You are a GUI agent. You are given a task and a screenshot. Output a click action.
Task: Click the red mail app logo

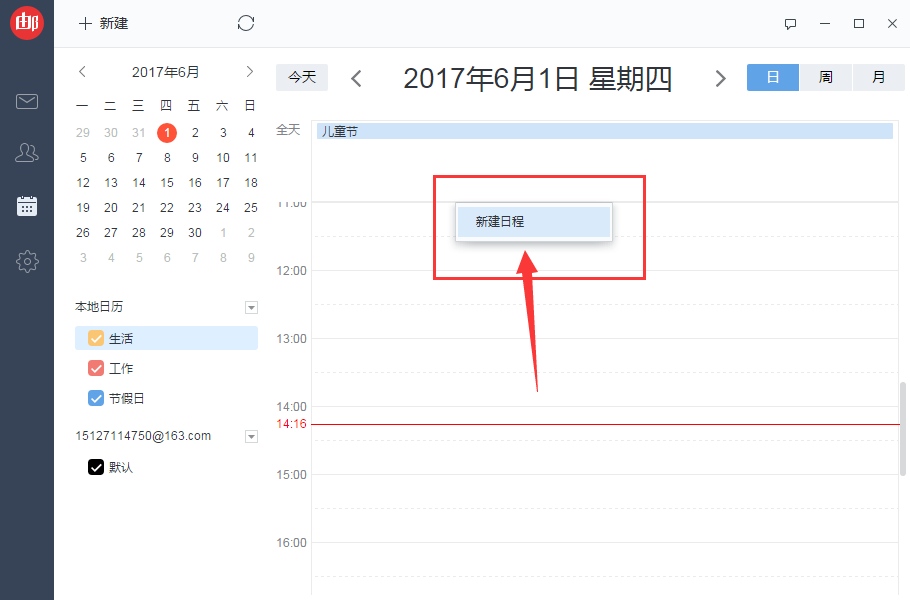click(x=27, y=22)
